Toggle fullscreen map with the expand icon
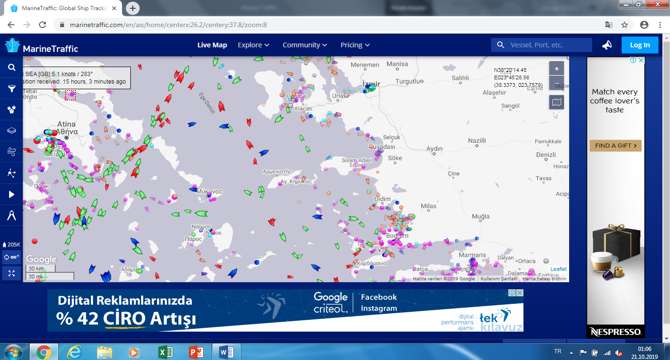This screenshot has width=670, height=360. [x=12, y=273]
